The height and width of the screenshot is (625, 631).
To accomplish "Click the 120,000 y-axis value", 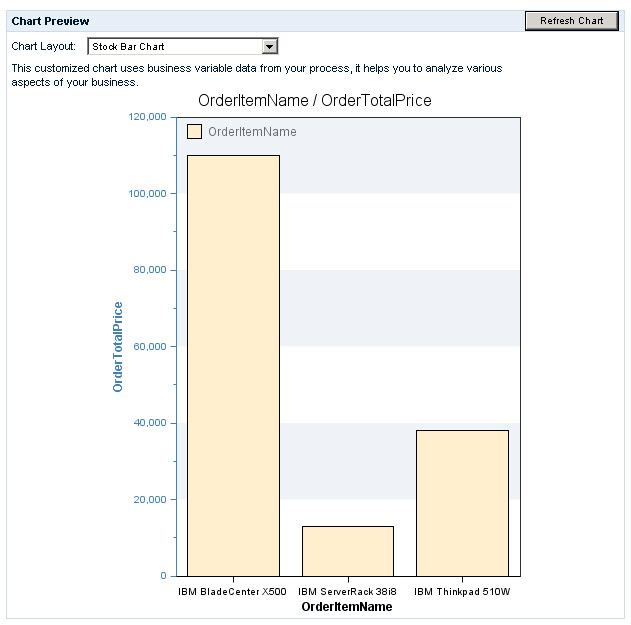I will pyautogui.click(x=147, y=117).
